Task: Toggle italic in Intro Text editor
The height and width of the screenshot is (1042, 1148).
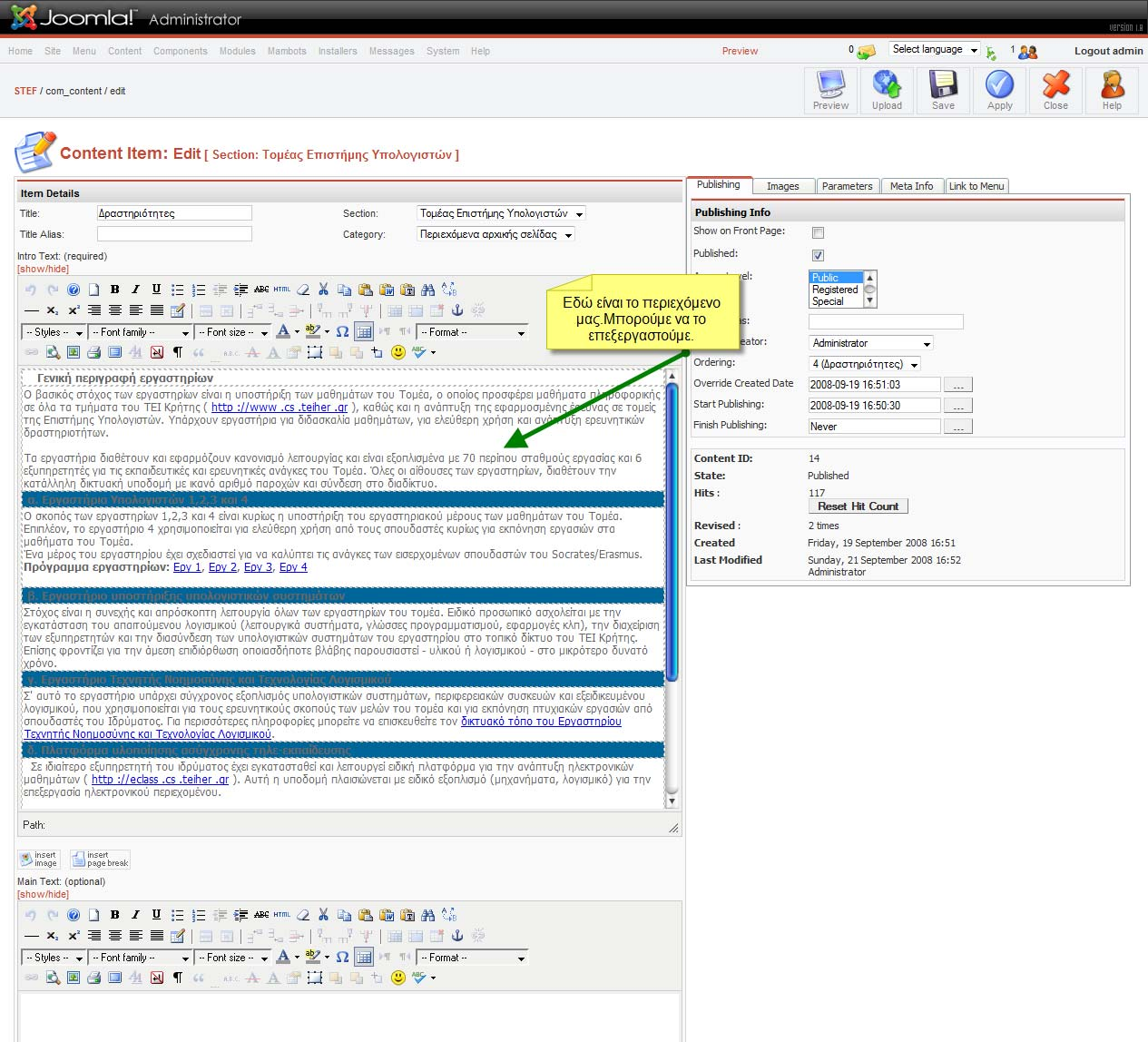Action: pyautogui.click(x=135, y=290)
